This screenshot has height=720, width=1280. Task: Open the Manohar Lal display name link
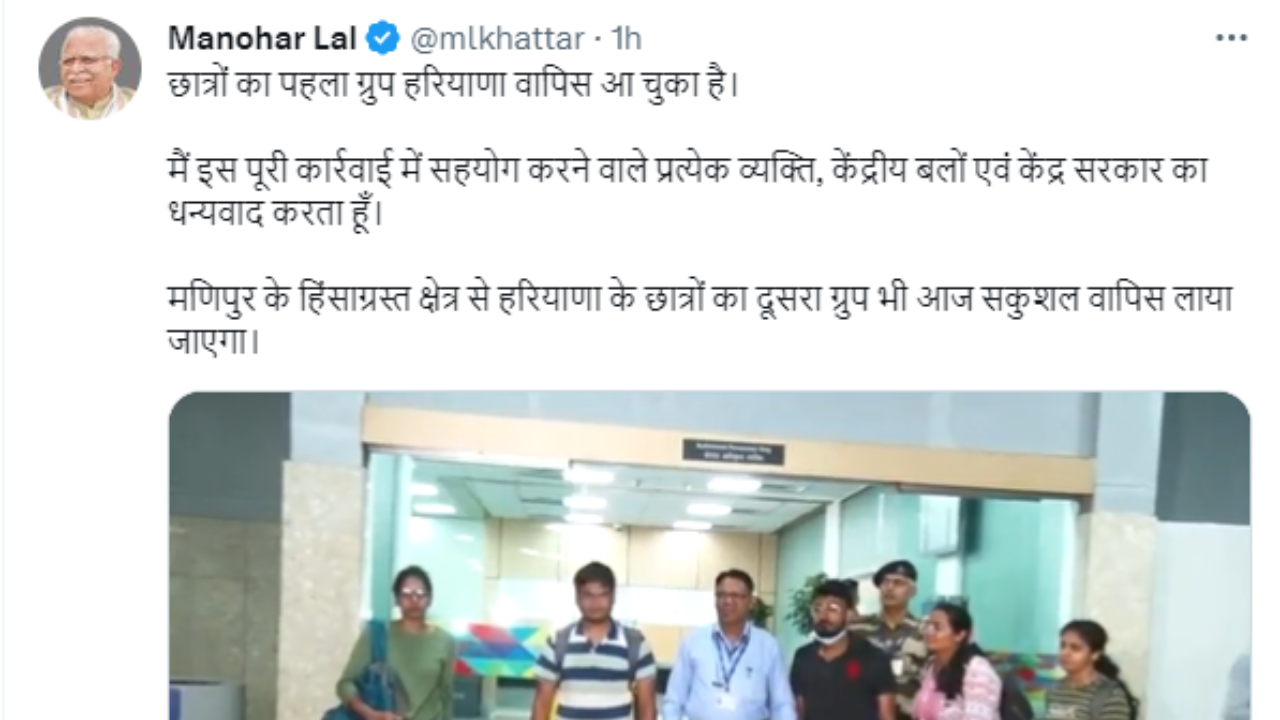[262, 39]
